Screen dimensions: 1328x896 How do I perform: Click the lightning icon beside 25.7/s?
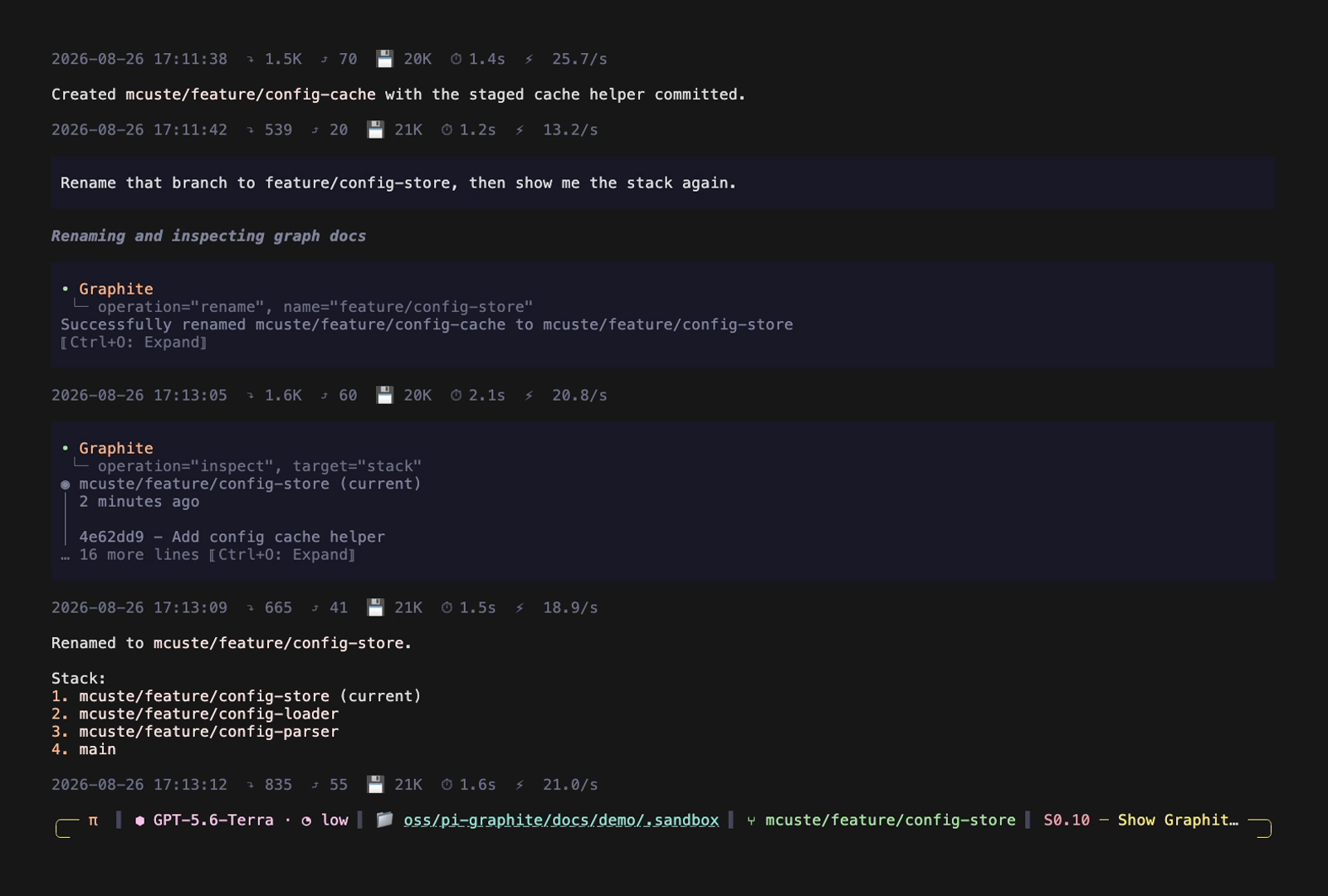pos(529,59)
